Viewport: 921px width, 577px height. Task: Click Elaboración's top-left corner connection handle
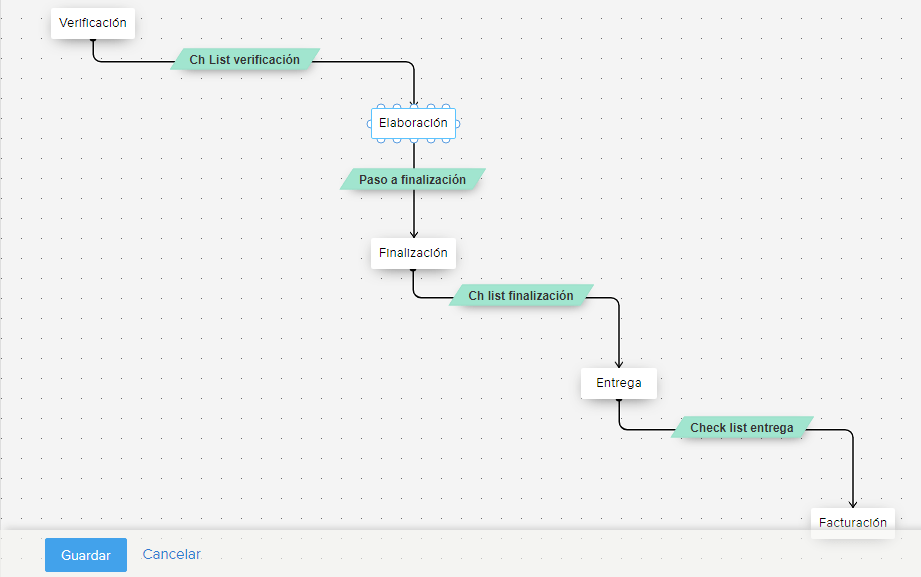click(x=379, y=108)
